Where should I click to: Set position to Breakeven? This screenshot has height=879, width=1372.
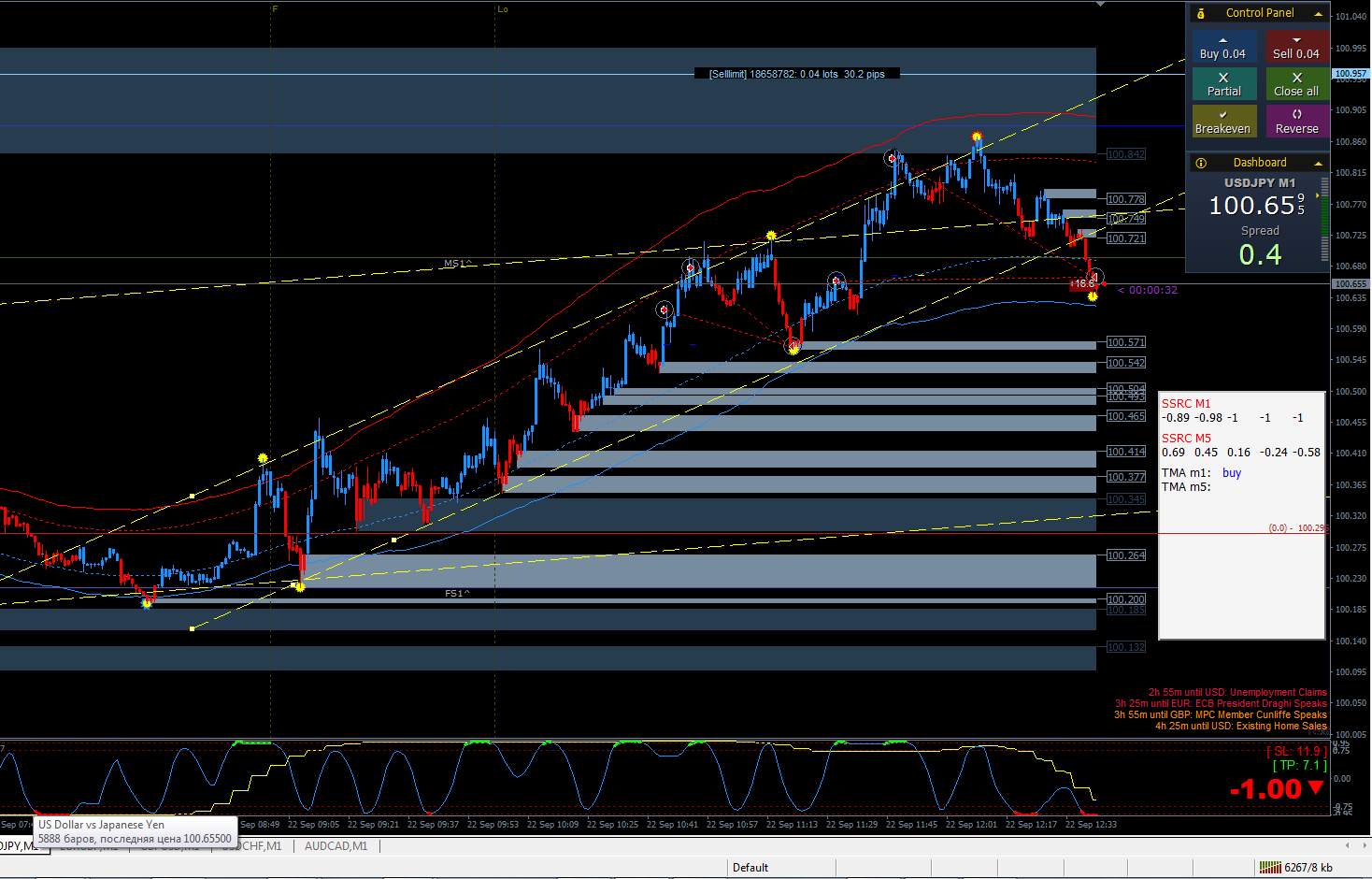point(1223,122)
